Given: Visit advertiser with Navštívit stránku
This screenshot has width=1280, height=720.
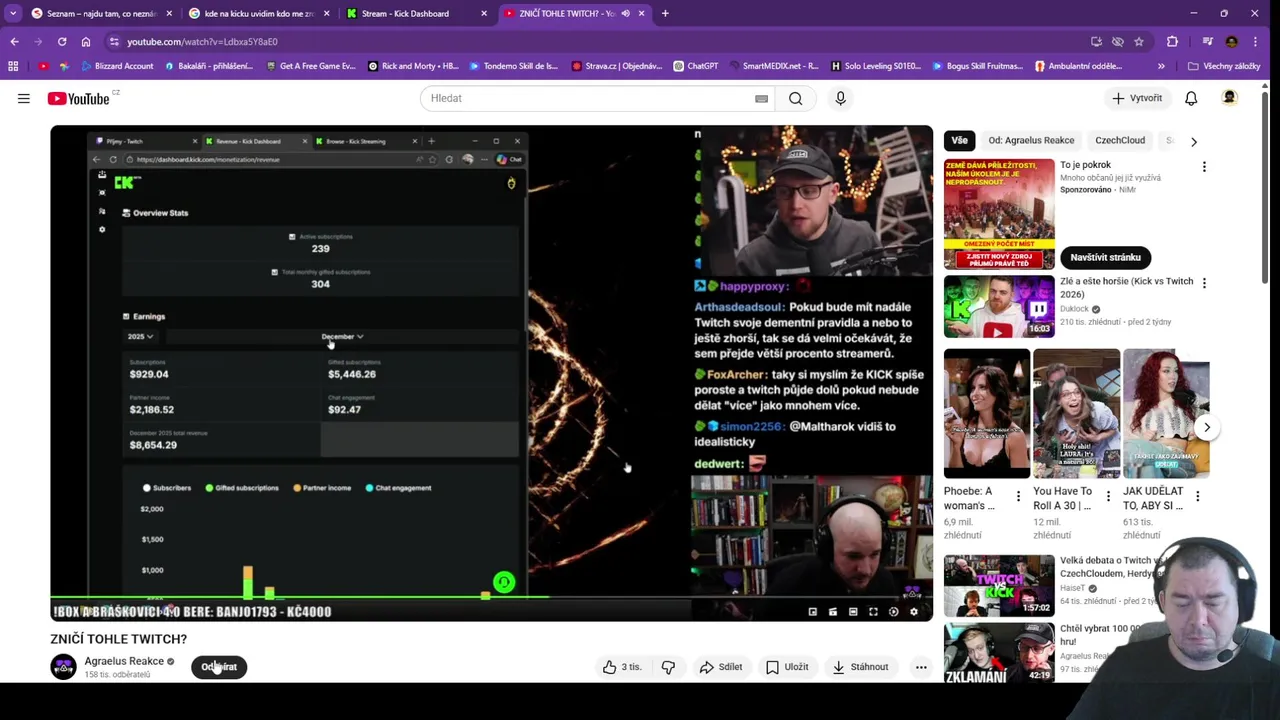Looking at the screenshot, I should tap(1105, 257).
